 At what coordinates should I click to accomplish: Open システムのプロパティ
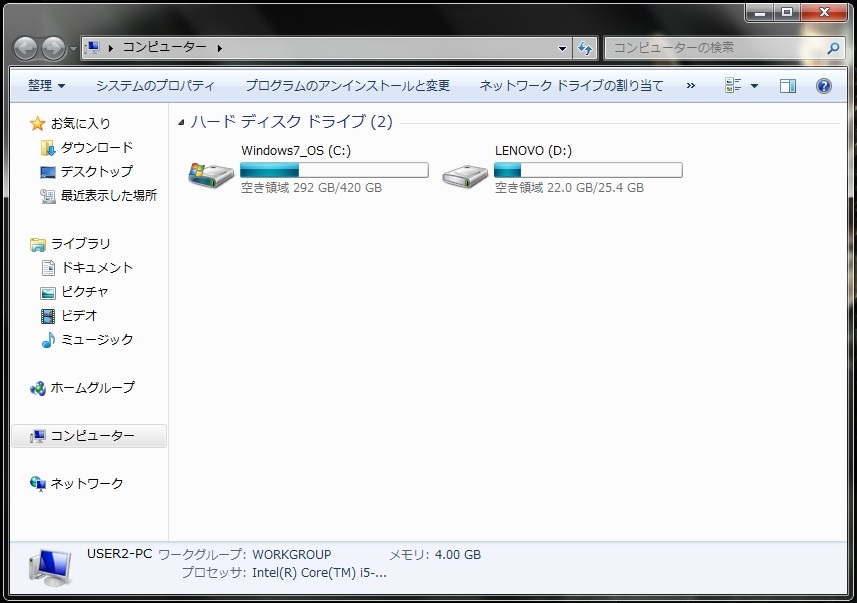click(x=155, y=86)
